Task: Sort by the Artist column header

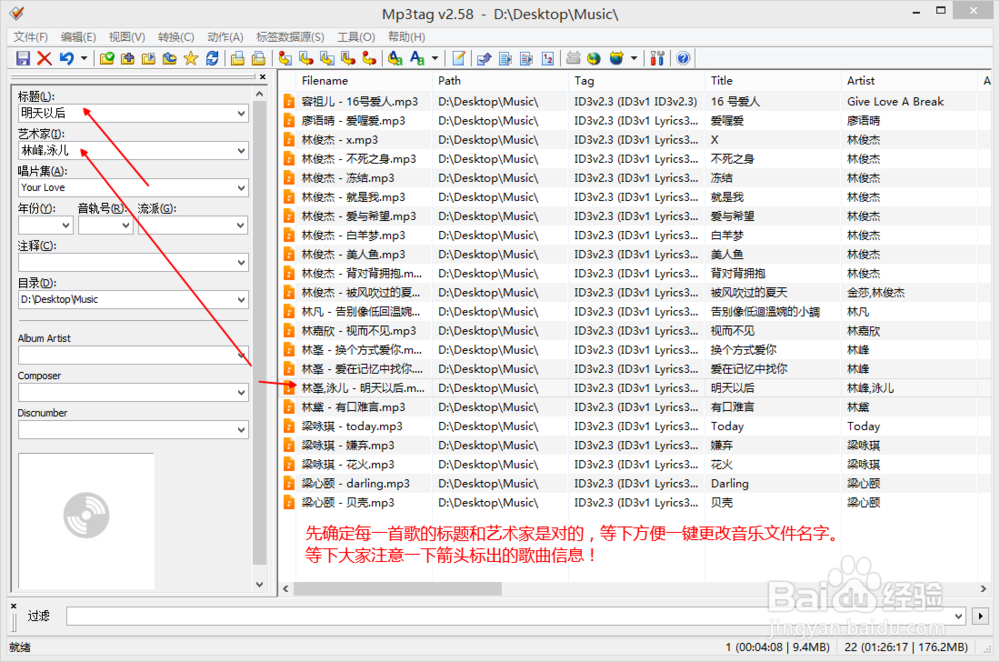Action: click(x=909, y=81)
